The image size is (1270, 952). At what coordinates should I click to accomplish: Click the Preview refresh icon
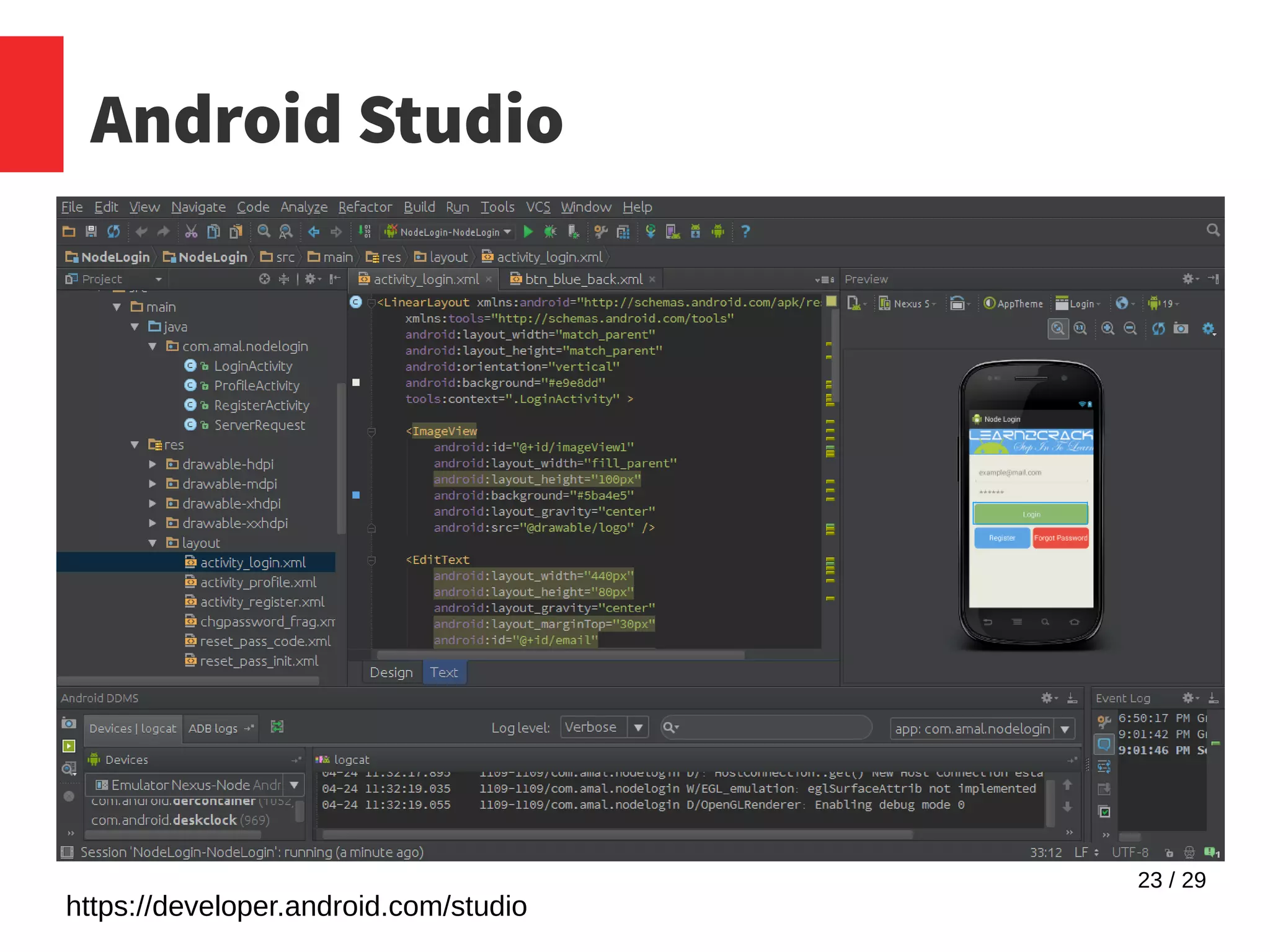tap(1158, 328)
